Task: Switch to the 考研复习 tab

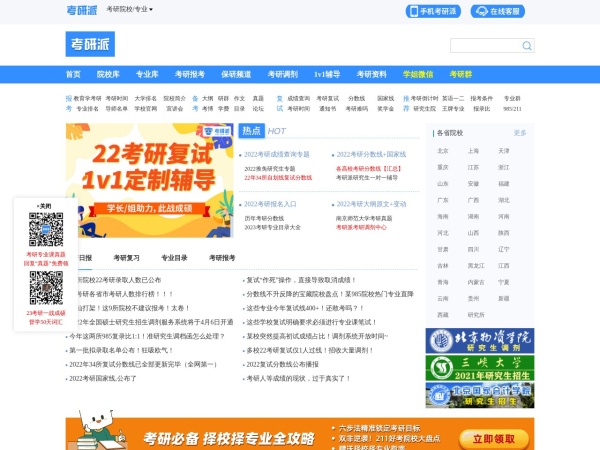Action: pos(126,257)
